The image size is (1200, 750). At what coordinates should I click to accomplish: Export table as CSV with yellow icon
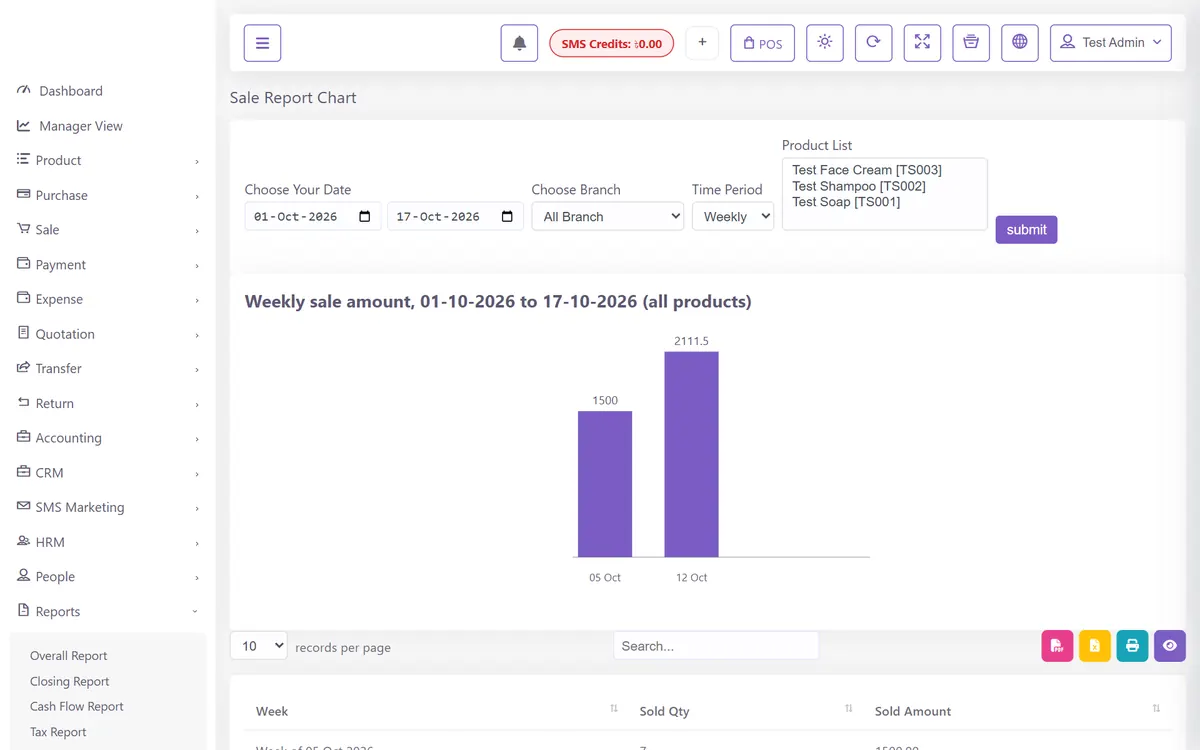tap(1095, 646)
